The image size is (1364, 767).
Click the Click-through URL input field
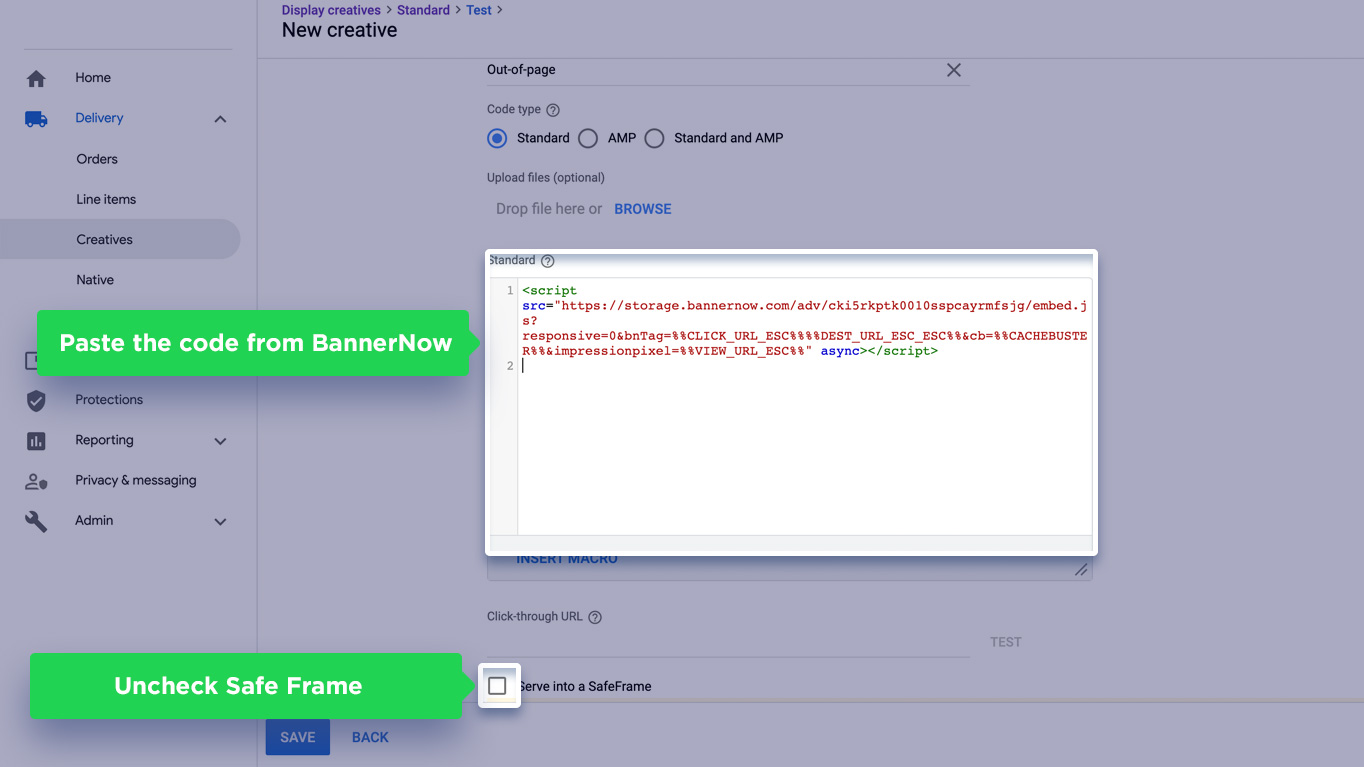[x=728, y=642]
